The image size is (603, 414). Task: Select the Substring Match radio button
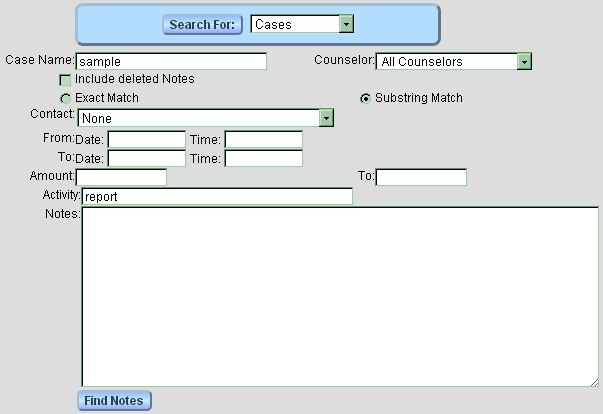point(365,98)
